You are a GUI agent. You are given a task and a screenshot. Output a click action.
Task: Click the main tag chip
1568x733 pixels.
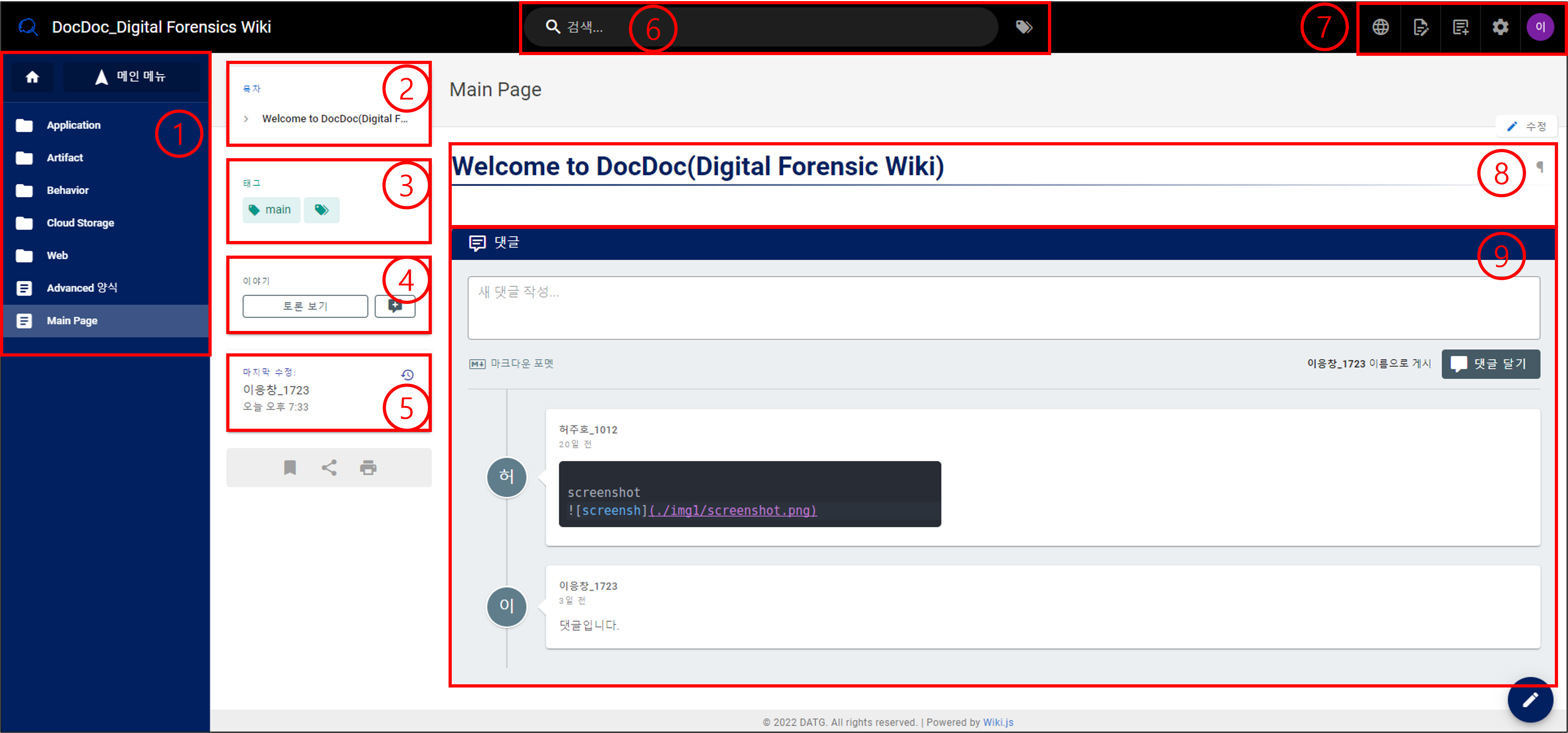pyautogui.click(x=271, y=210)
